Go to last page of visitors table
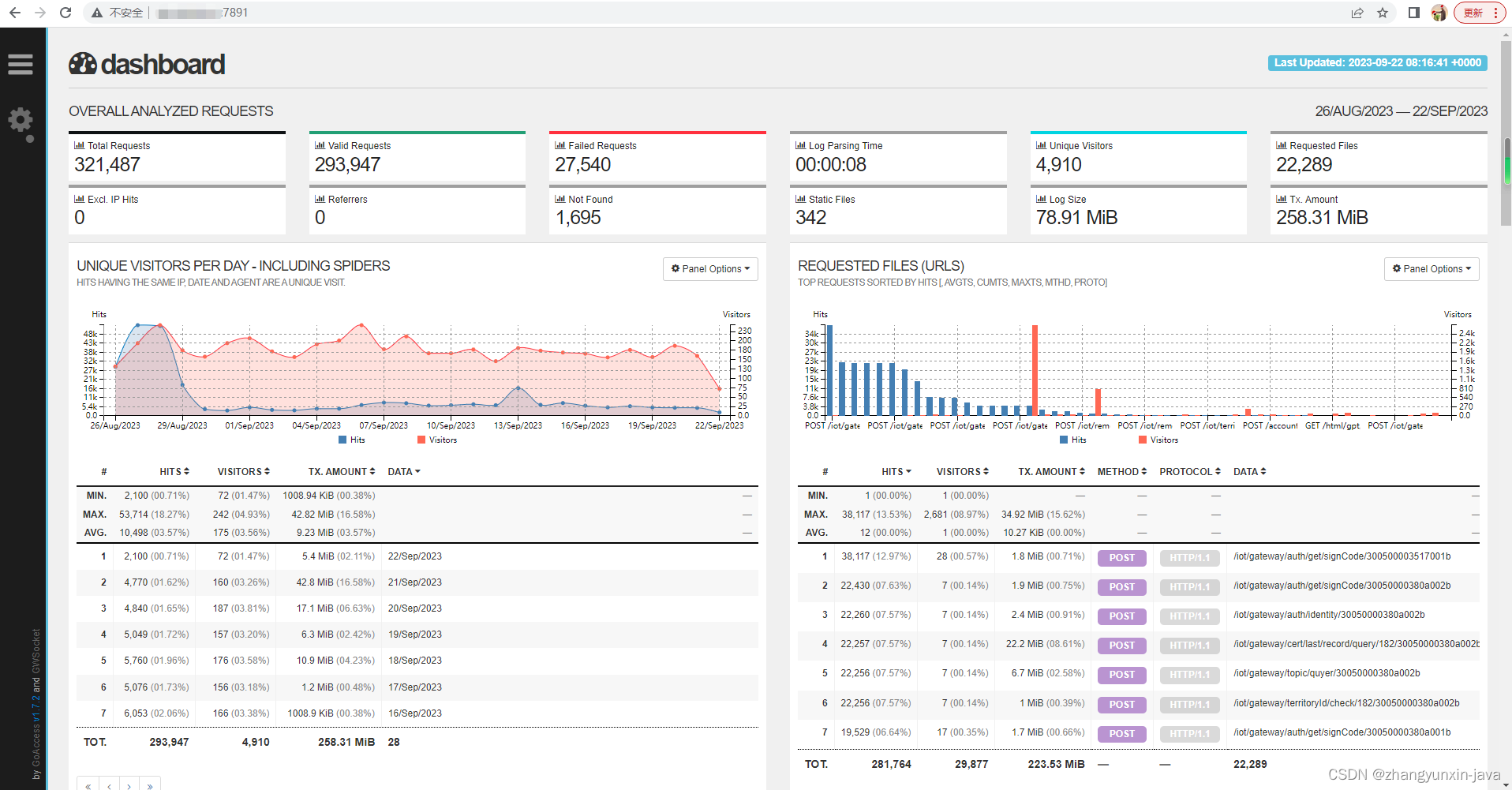The image size is (1512, 790). (150, 784)
